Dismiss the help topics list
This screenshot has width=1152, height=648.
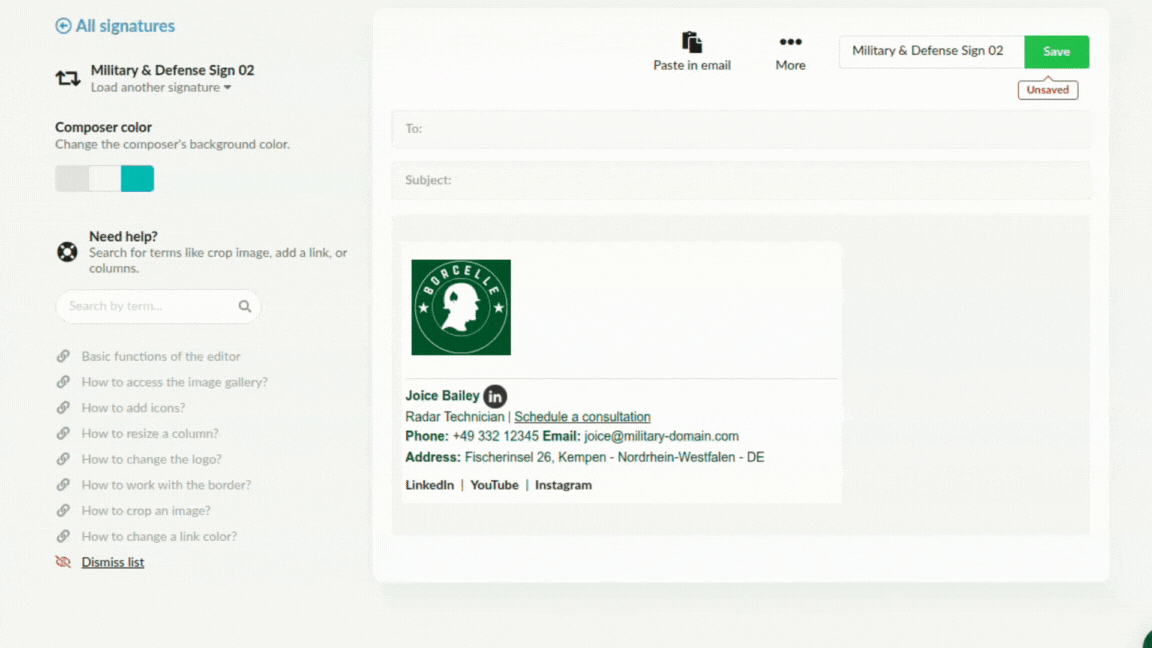coord(112,561)
